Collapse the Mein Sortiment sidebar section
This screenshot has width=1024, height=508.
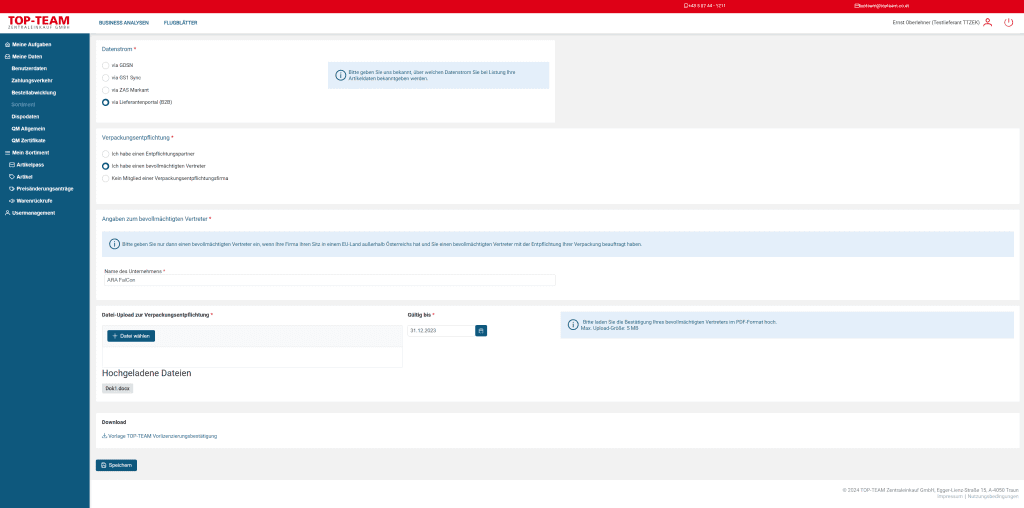click(30, 152)
